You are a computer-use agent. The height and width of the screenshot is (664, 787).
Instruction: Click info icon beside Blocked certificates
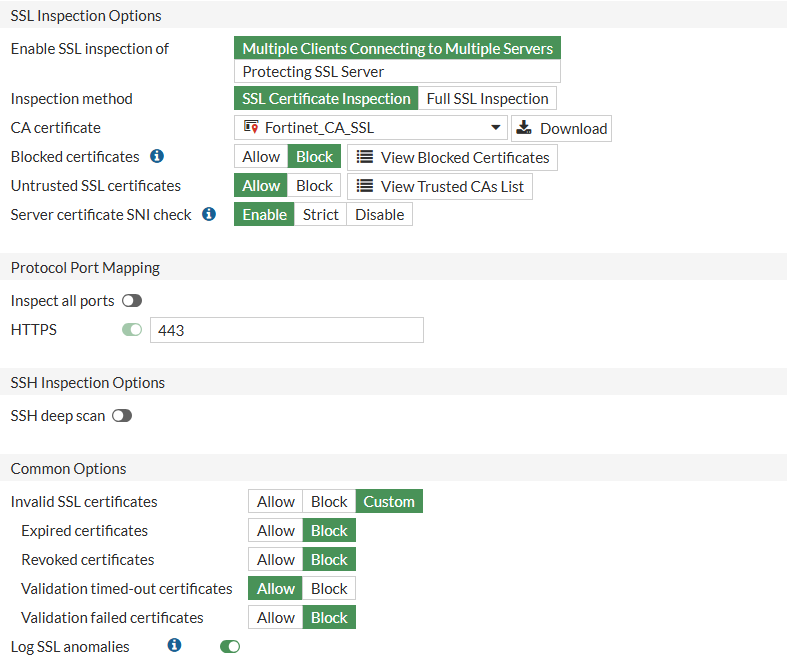coord(157,157)
